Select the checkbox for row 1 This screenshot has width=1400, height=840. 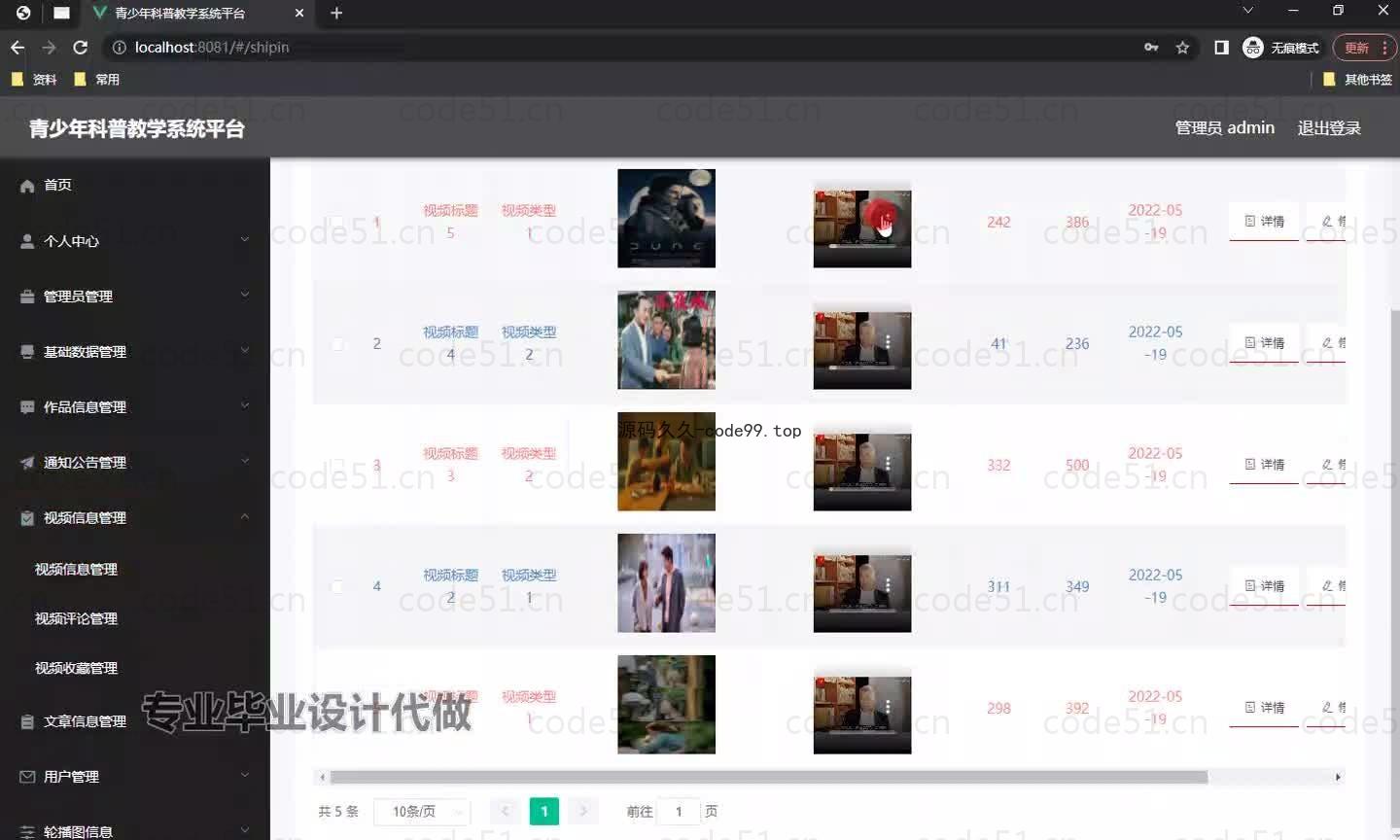pyautogui.click(x=336, y=223)
